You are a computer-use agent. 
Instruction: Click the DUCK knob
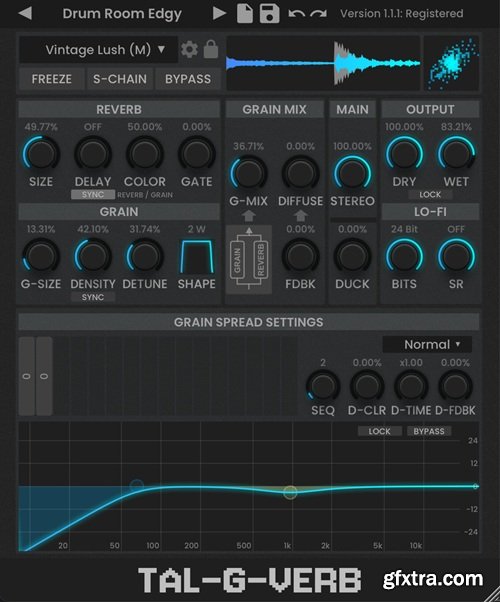point(352,256)
